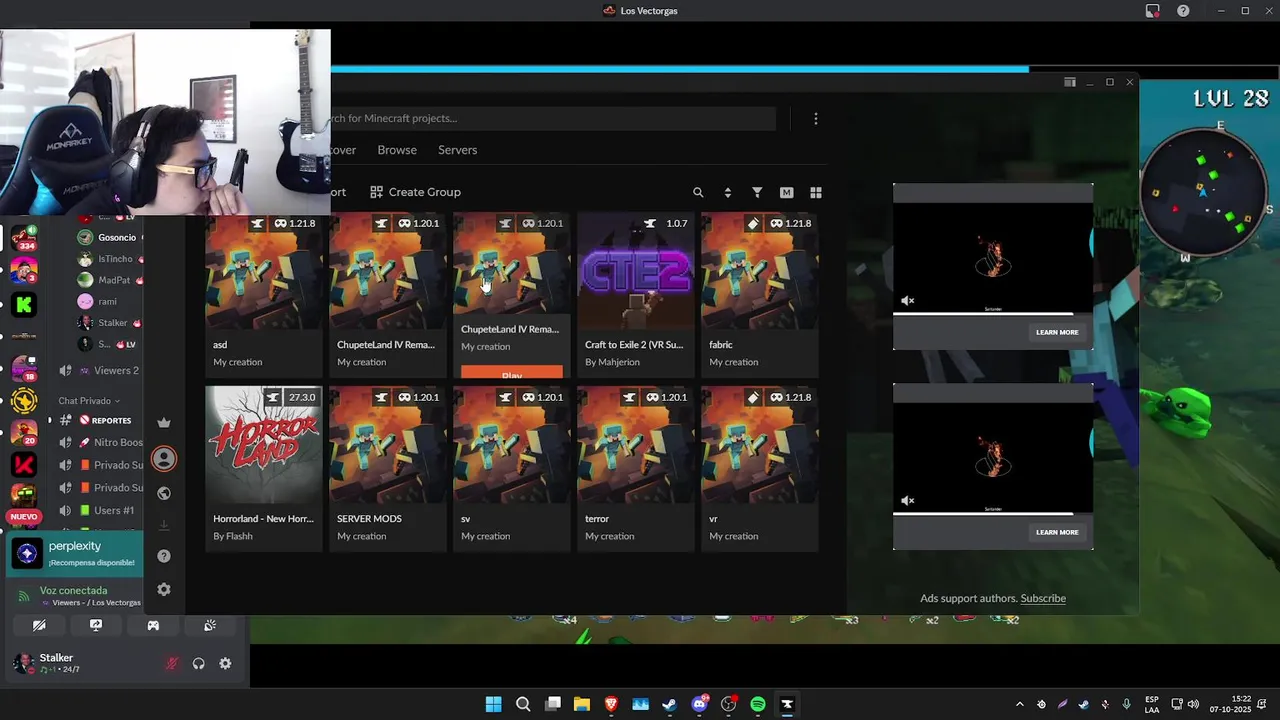The height and width of the screenshot is (720, 1280).
Task: Open Brave browser from the taskbar
Action: [611, 704]
